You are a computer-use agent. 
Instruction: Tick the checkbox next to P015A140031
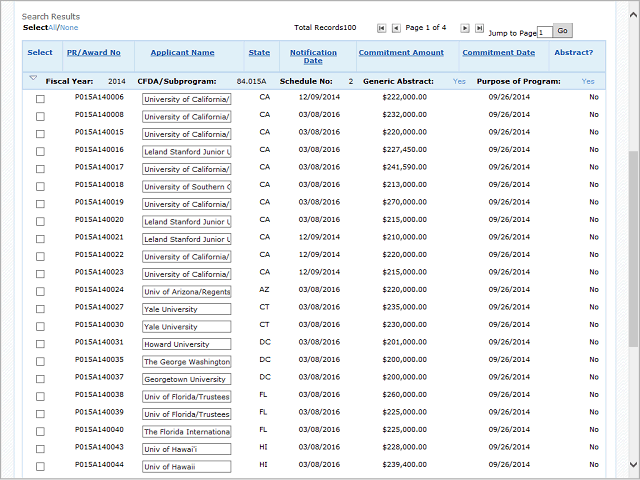[40, 344]
